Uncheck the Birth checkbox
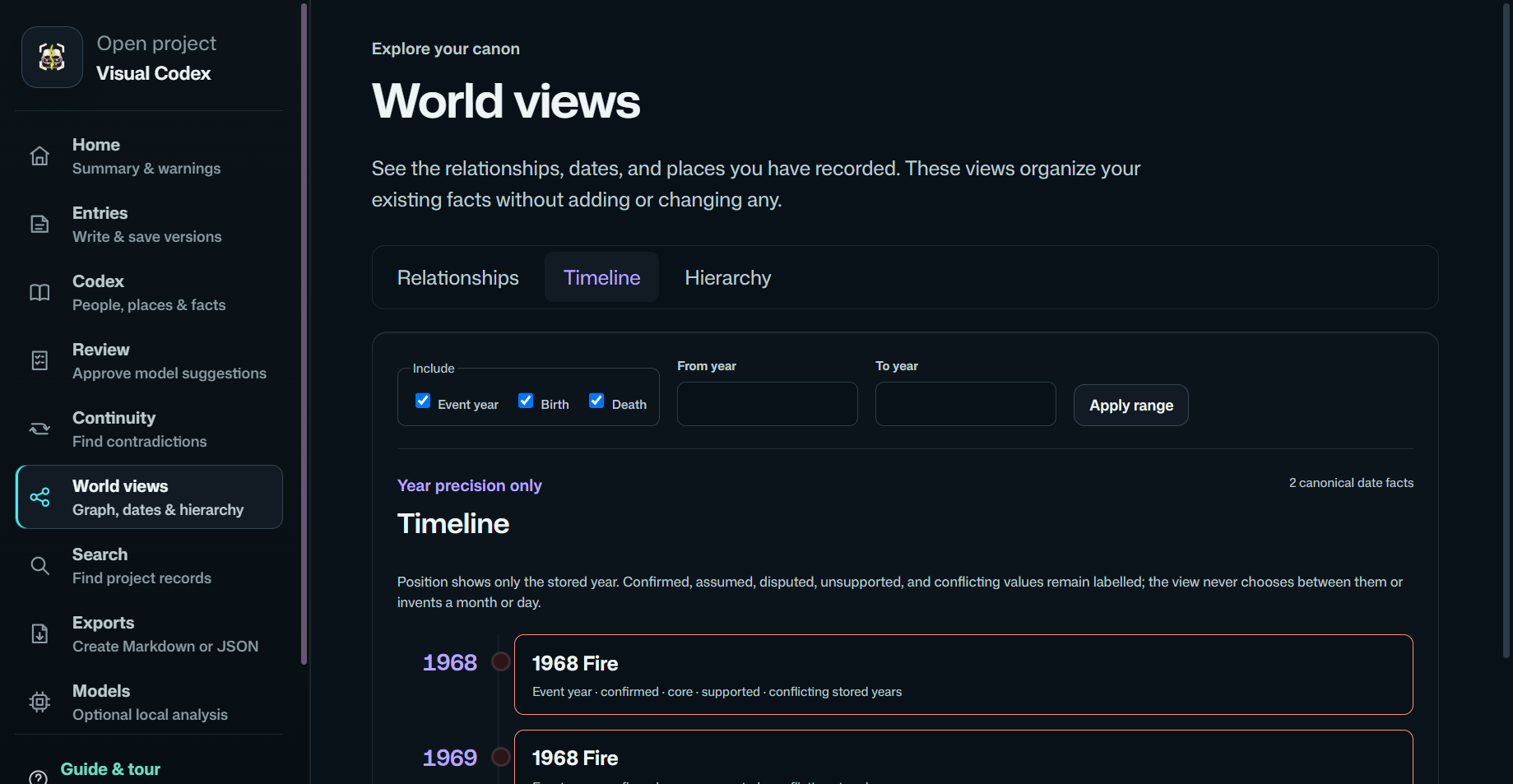This screenshot has height=784, width=1513. 526,401
